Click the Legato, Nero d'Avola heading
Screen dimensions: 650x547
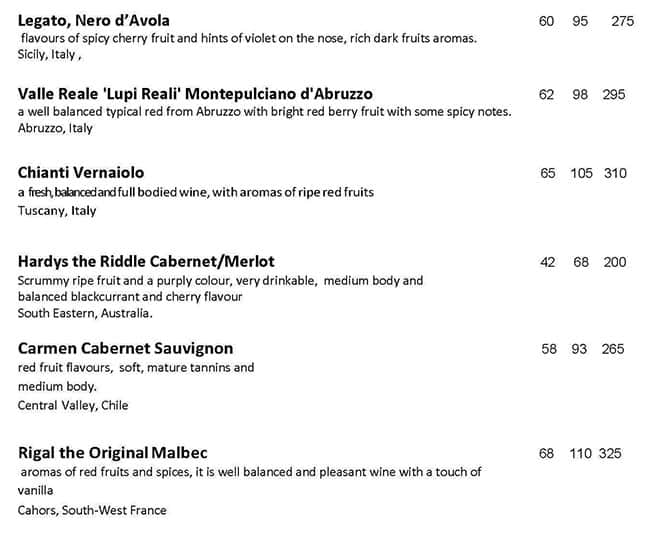click(x=94, y=20)
